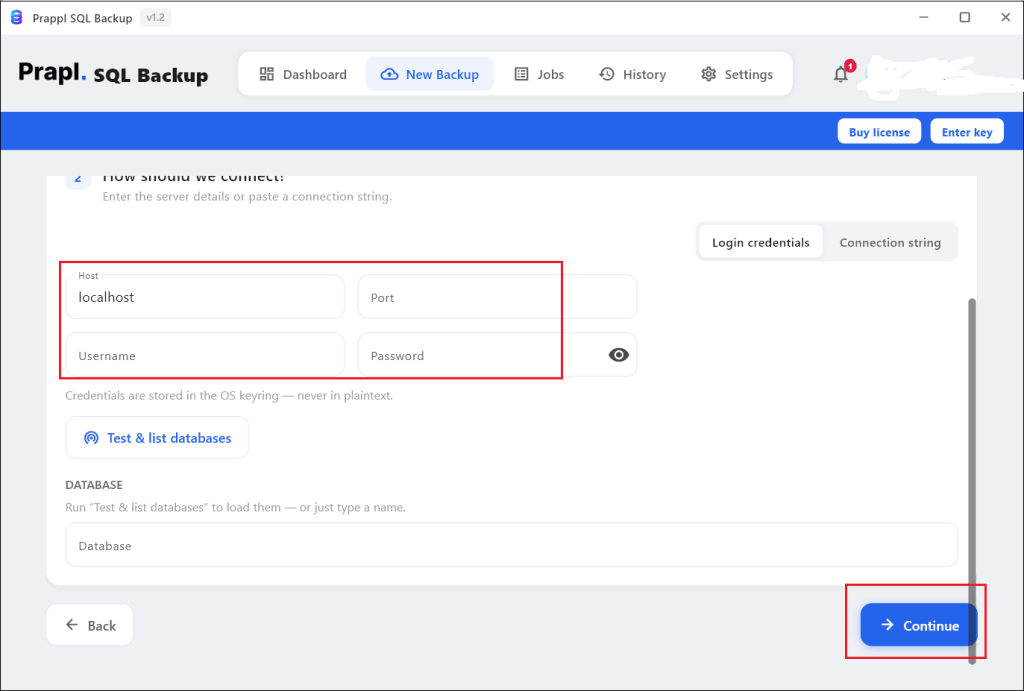1024x691 pixels.
Task: Click the cloud upload icon on New Backup
Action: pos(389,74)
